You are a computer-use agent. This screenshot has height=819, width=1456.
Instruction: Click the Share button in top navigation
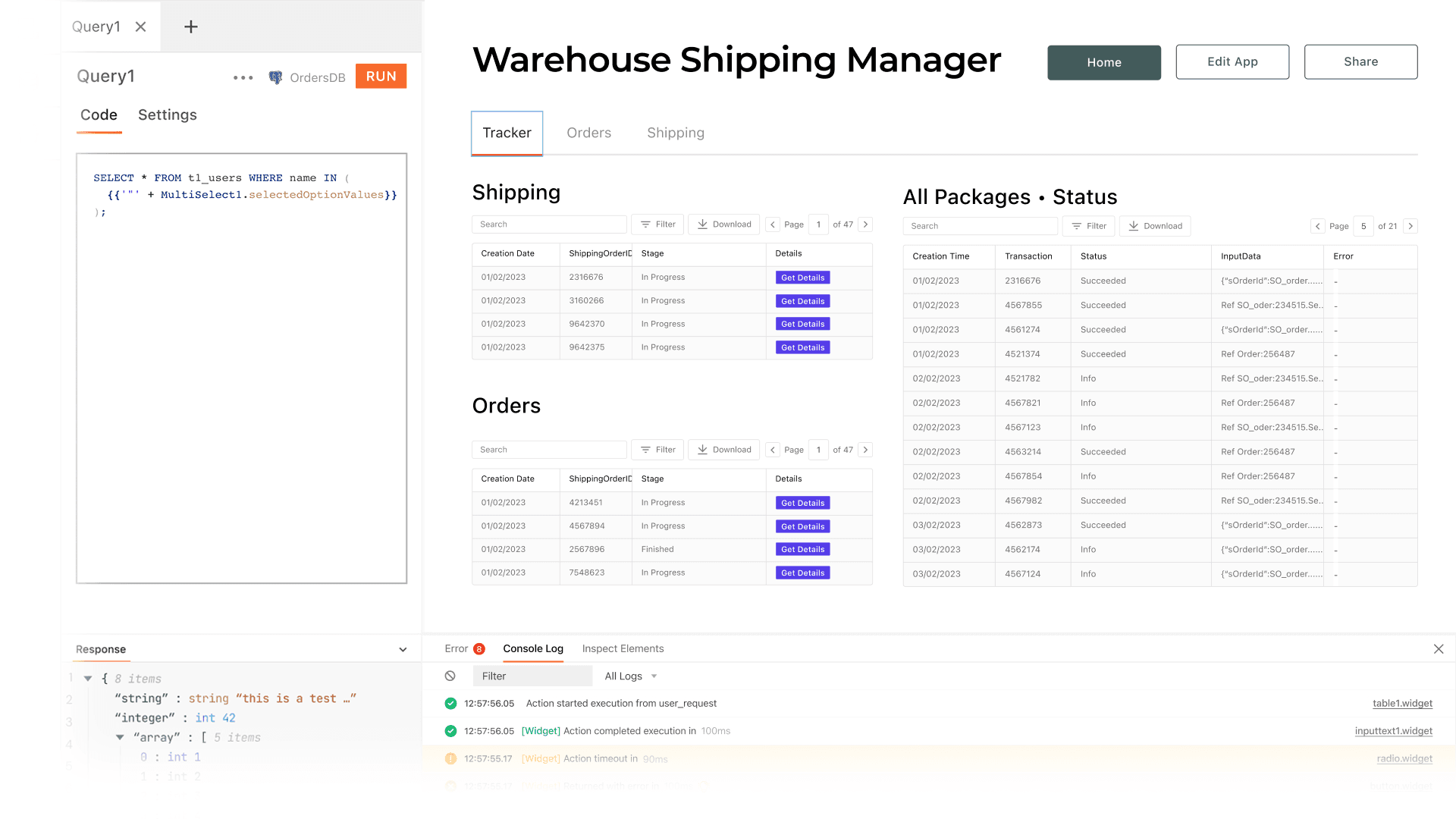(x=1361, y=62)
